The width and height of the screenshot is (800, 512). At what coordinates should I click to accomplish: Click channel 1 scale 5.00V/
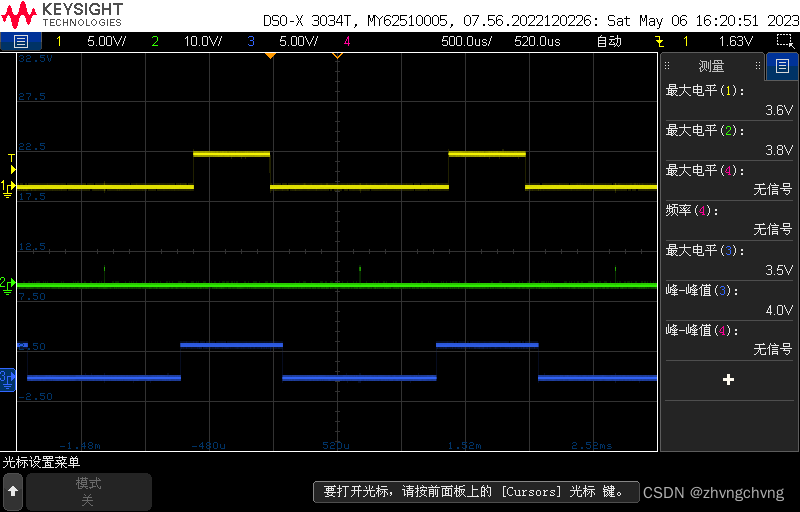tap(107, 41)
